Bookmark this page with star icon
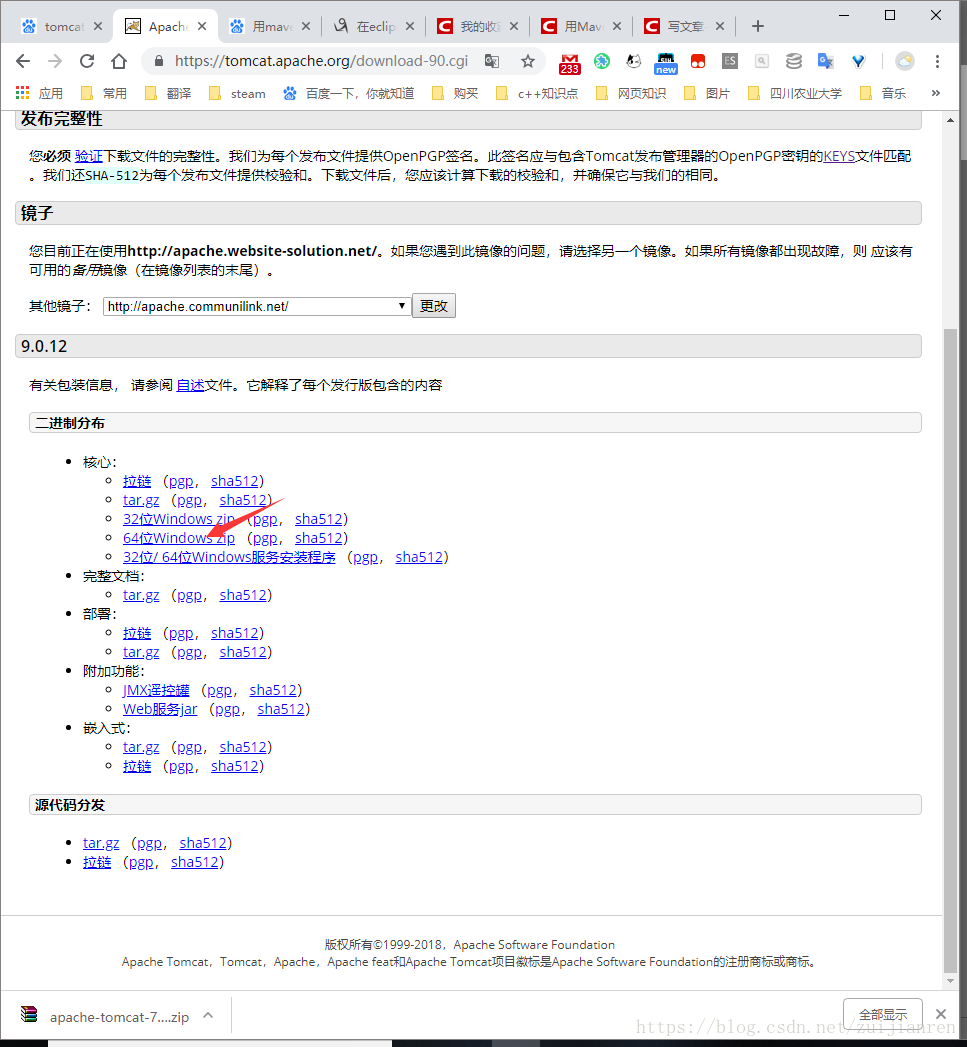The height and width of the screenshot is (1047, 967). (x=528, y=61)
